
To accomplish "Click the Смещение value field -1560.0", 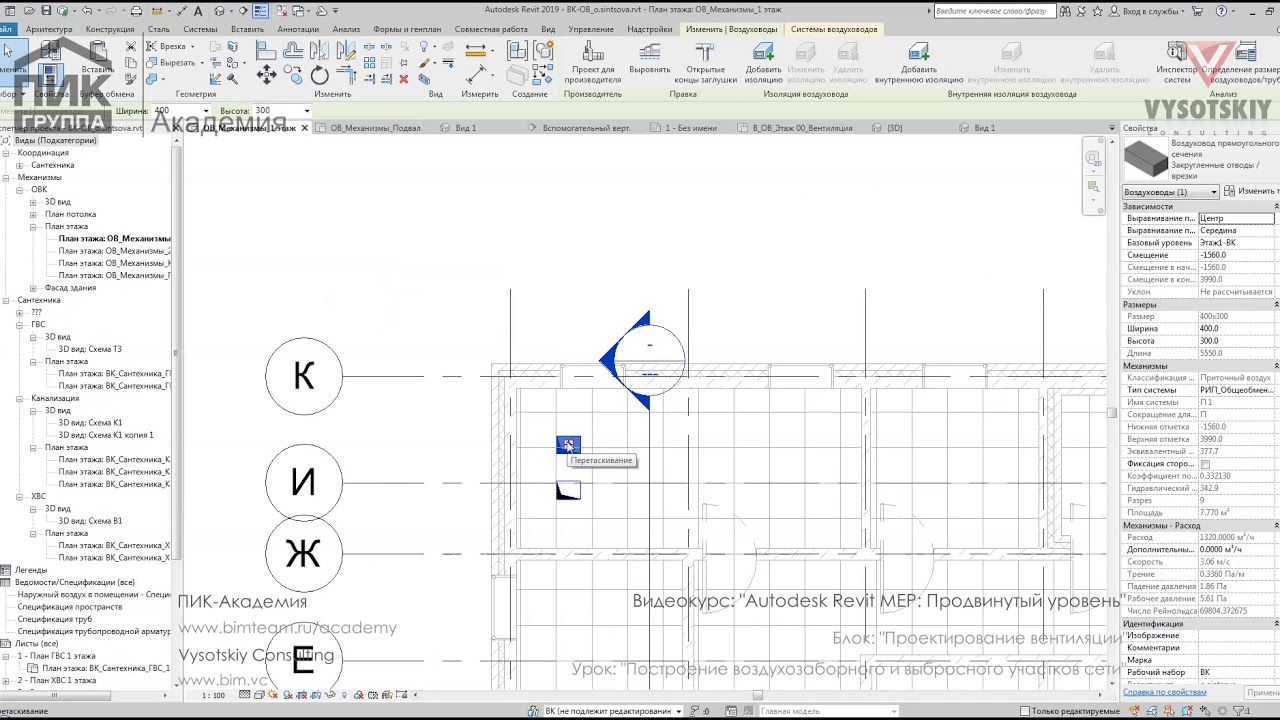I will pos(1237,255).
